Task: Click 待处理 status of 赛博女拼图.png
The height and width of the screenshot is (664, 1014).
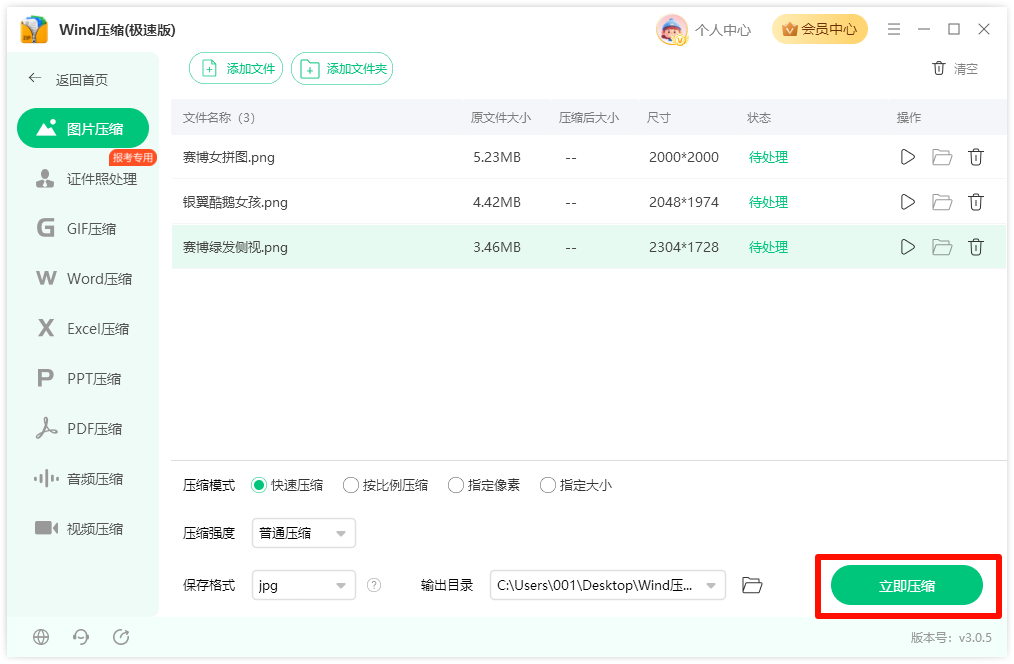Action: point(768,157)
